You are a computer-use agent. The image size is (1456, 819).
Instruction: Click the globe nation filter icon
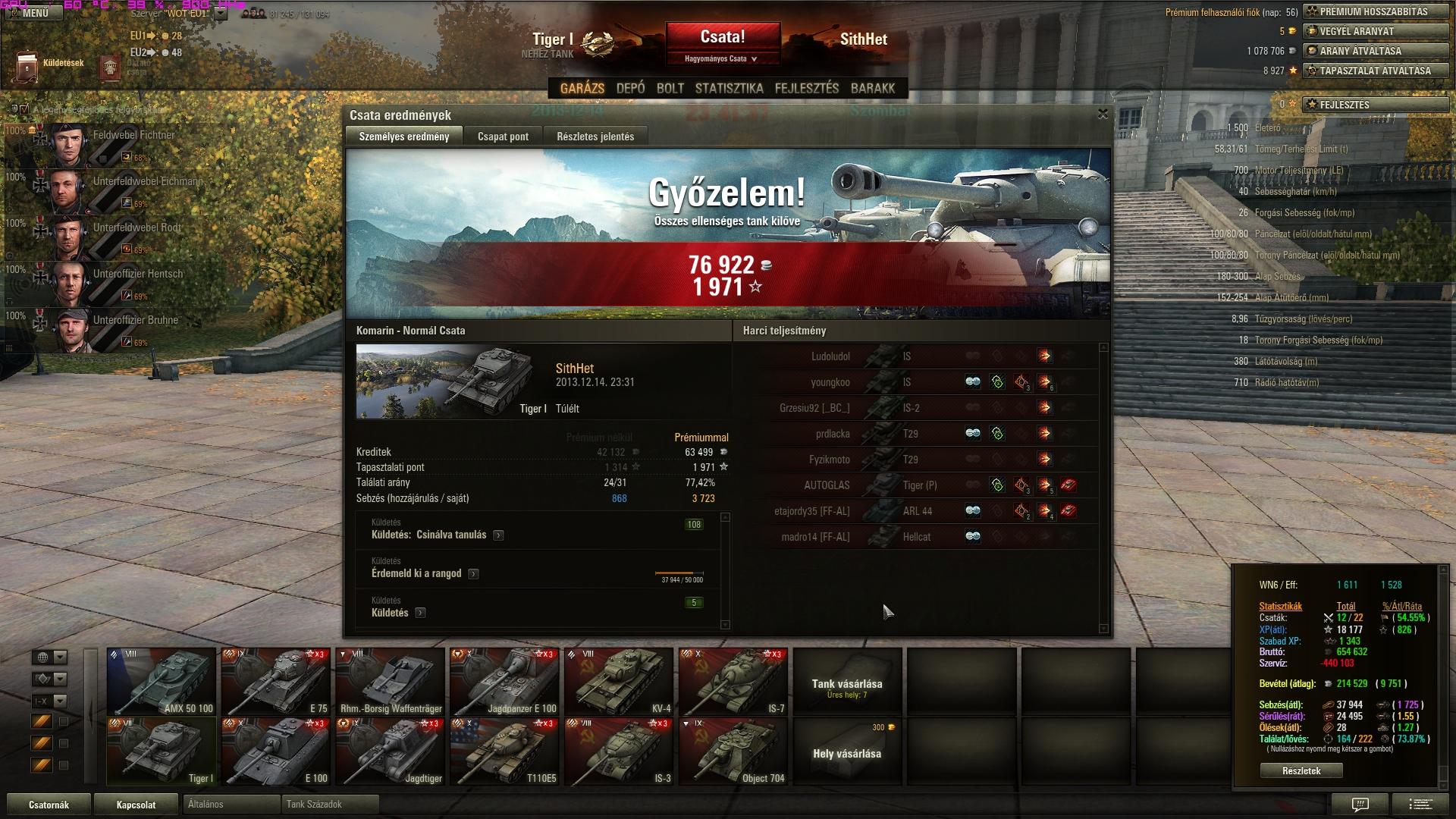[x=42, y=657]
